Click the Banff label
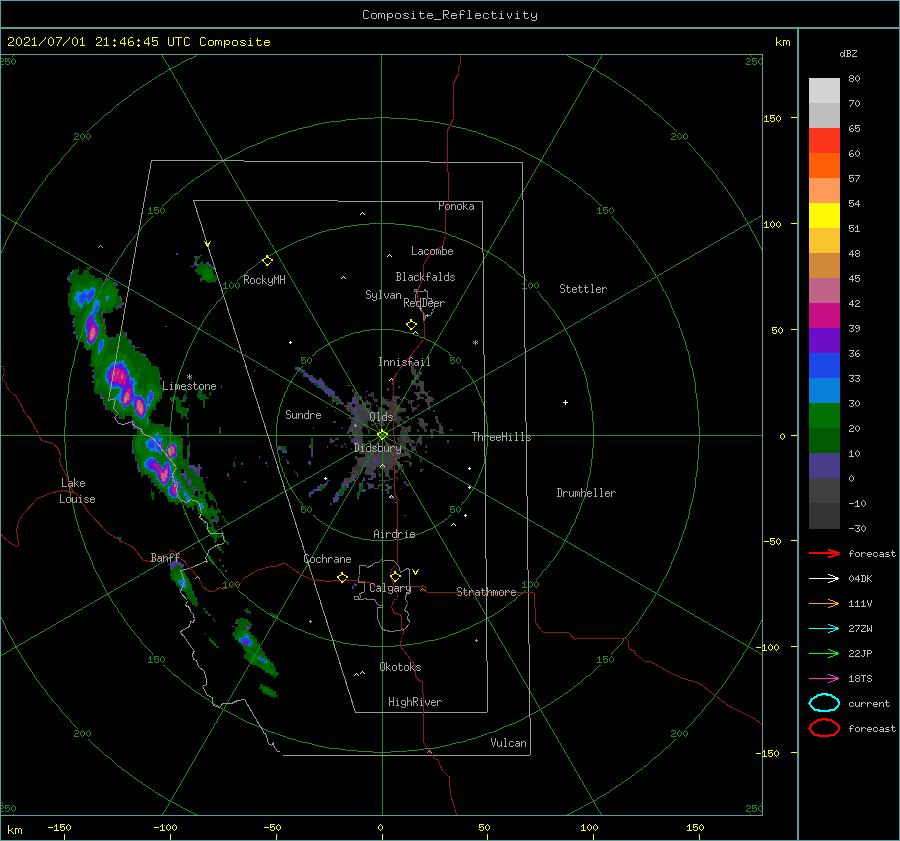 (x=165, y=557)
